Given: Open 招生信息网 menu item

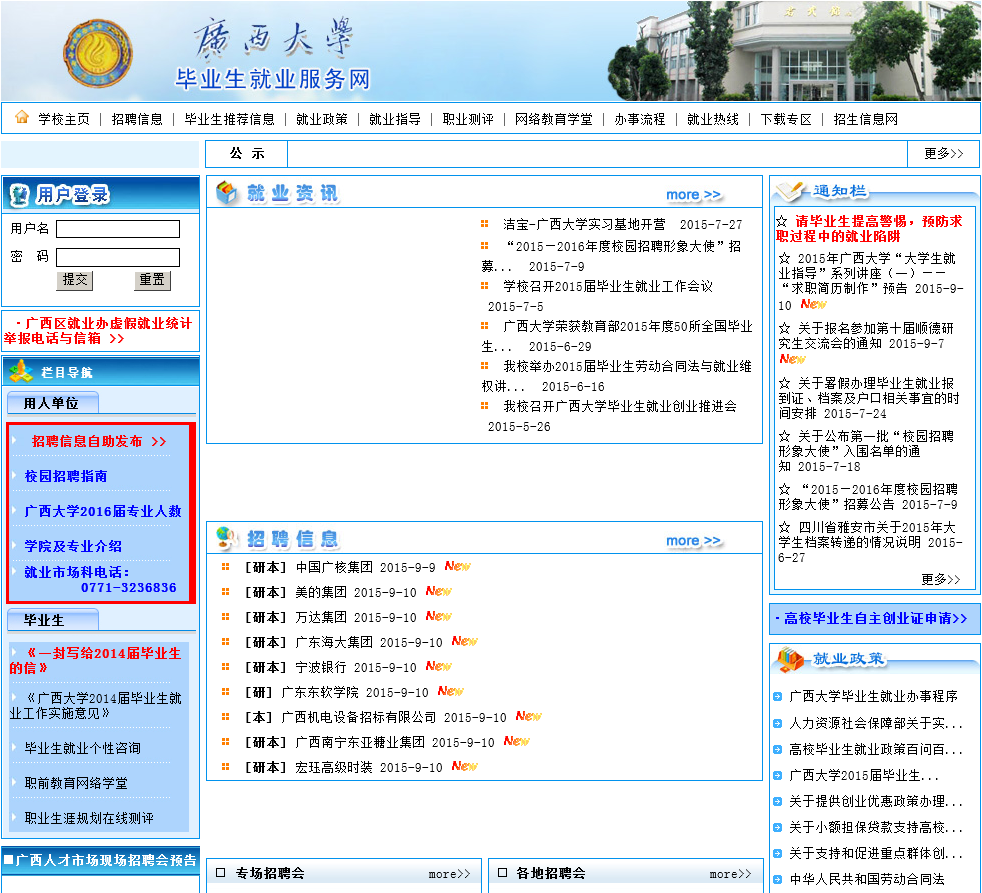Looking at the screenshot, I should click(x=866, y=119).
